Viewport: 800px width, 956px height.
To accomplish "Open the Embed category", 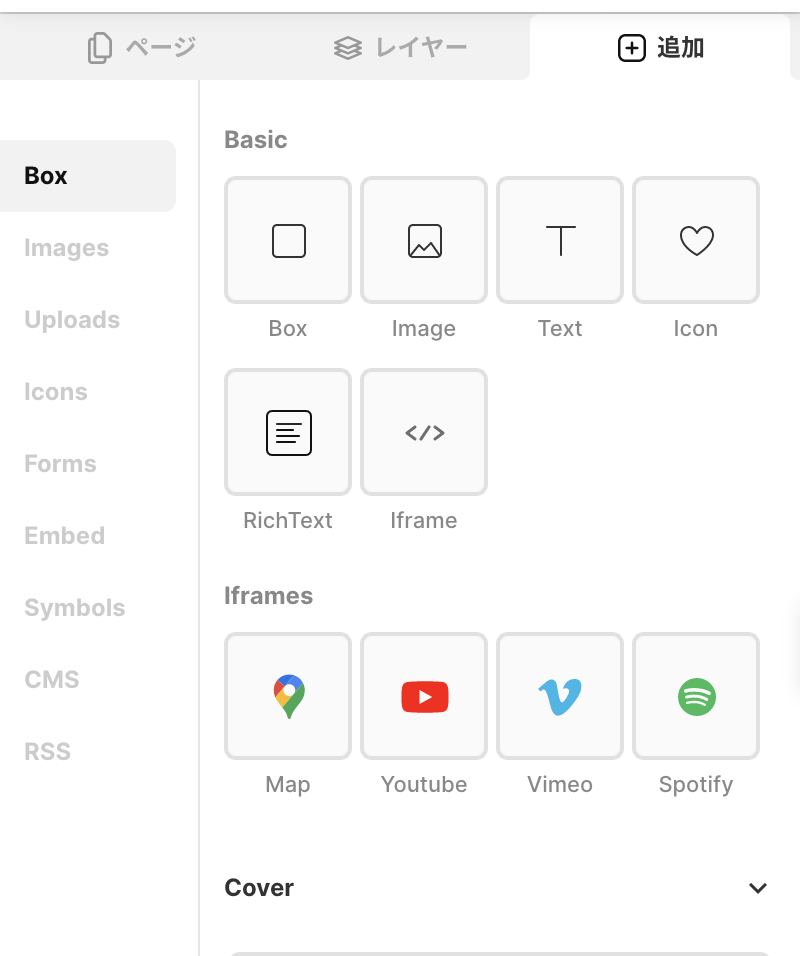I will point(65,536).
